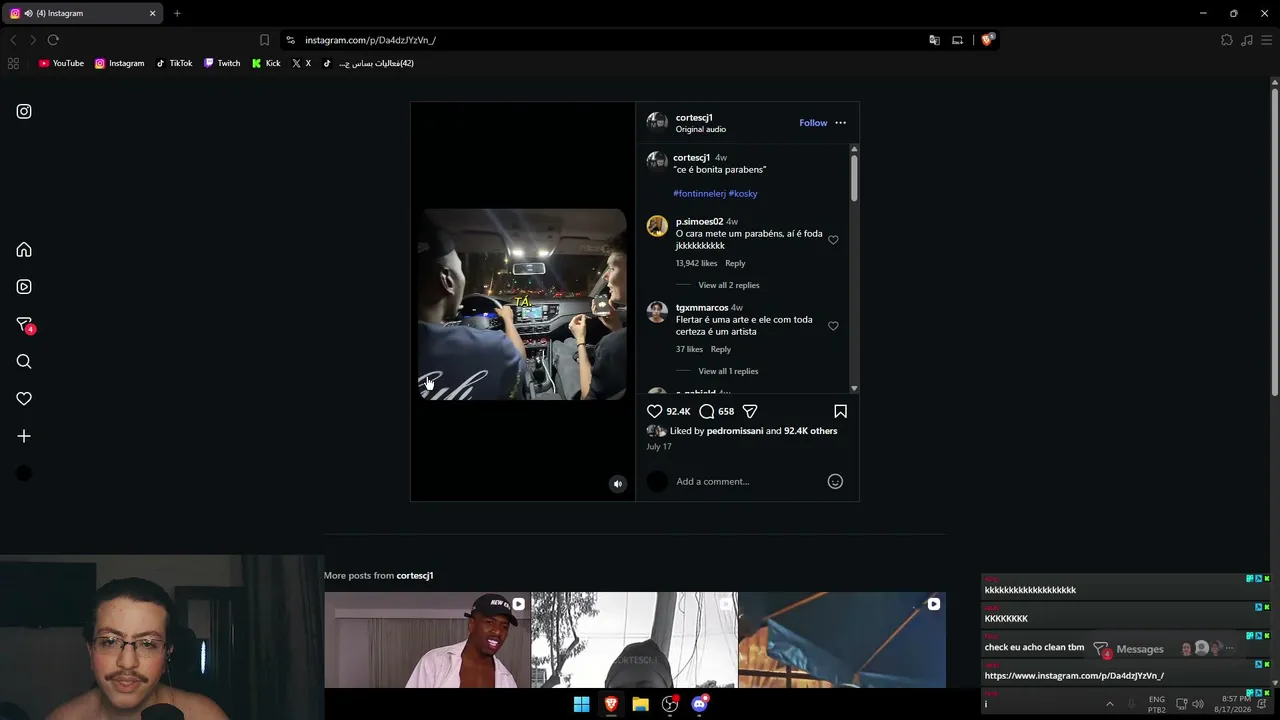Open the post's more options (three dots)

[840, 123]
